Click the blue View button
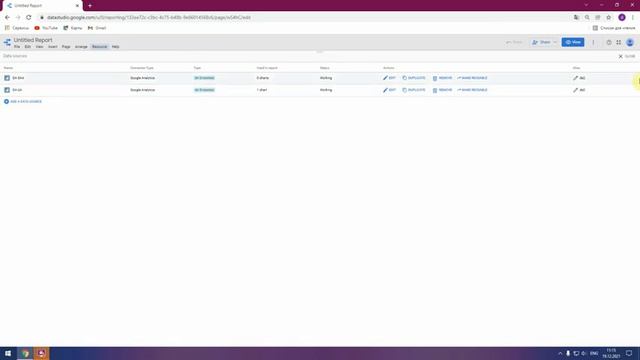 click(573, 42)
